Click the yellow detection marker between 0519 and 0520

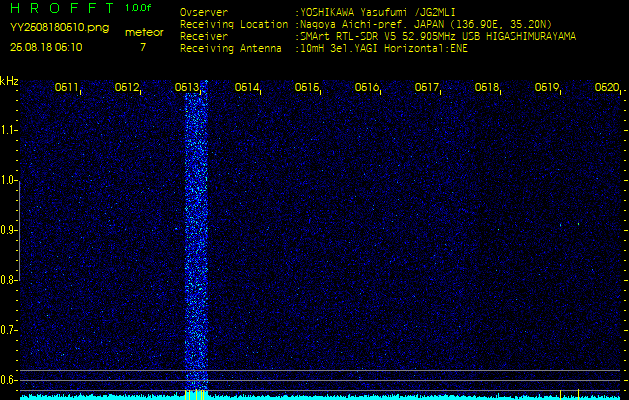578,394
